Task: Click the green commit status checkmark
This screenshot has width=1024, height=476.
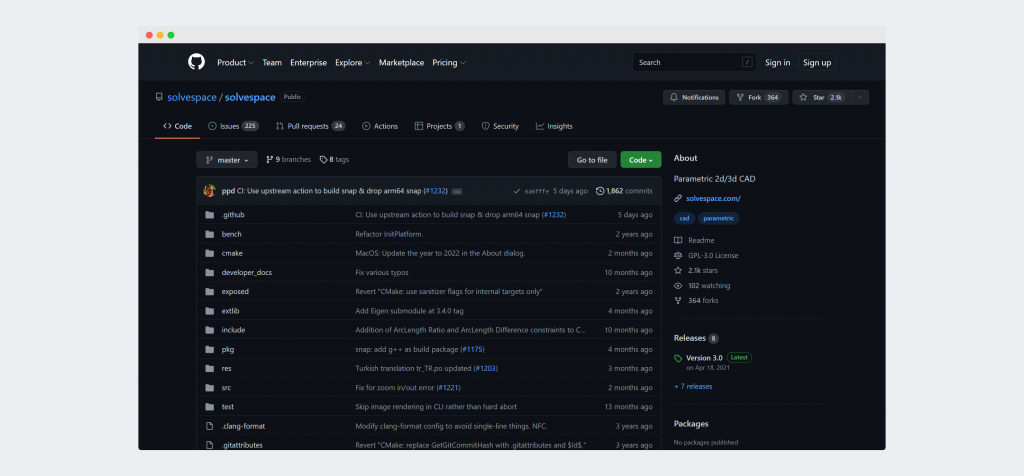Action: coord(517,191)
